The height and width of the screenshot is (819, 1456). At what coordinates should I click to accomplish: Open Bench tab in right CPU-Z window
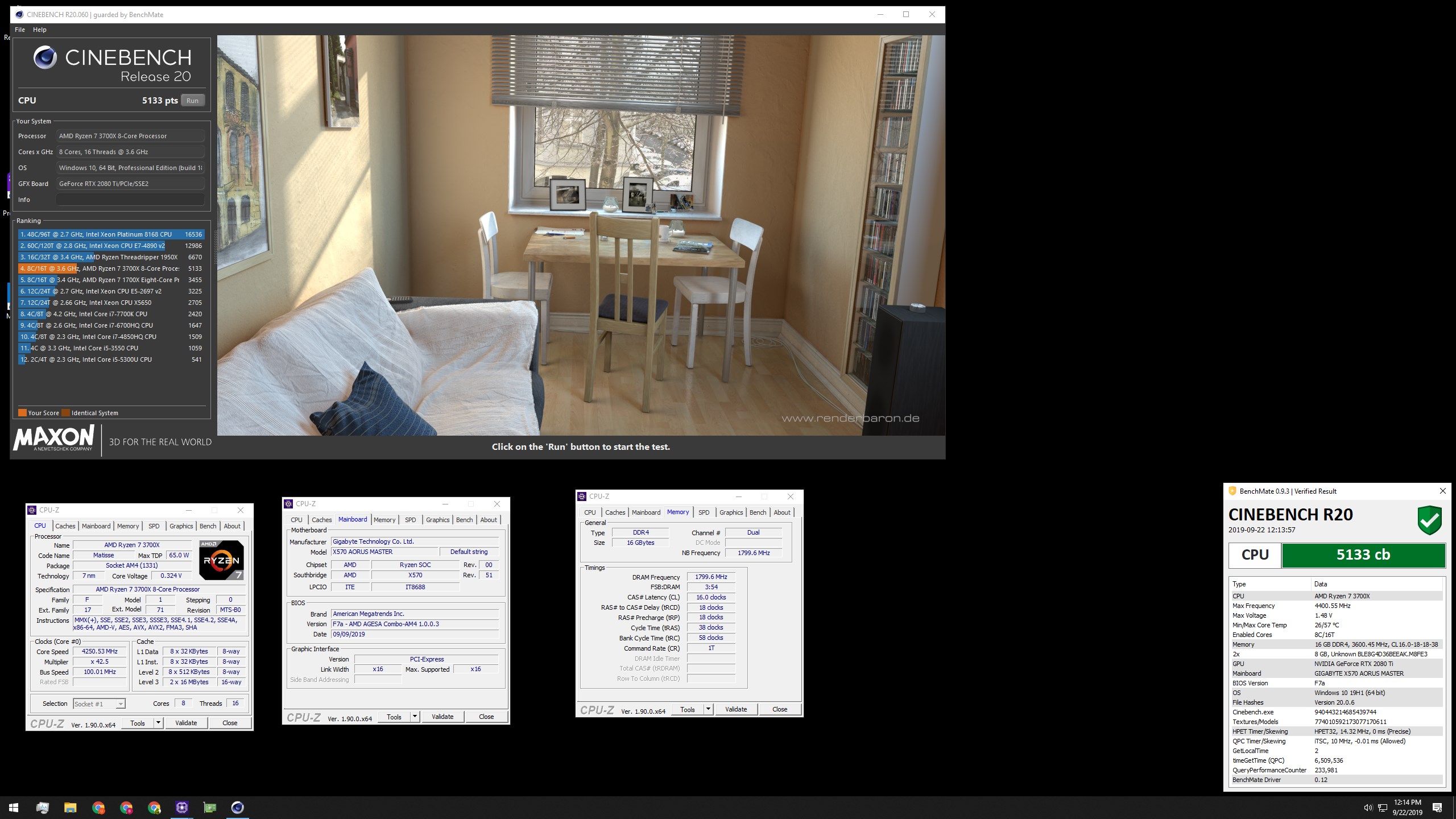758,512
